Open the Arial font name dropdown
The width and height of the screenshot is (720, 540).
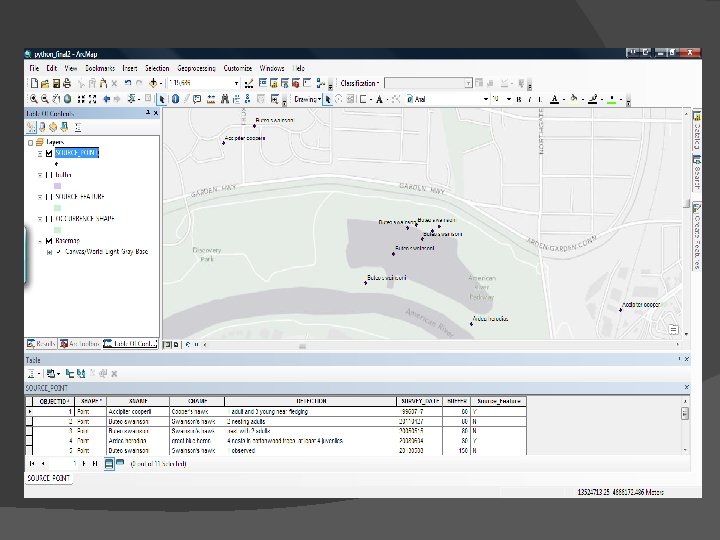pos(486,99)
